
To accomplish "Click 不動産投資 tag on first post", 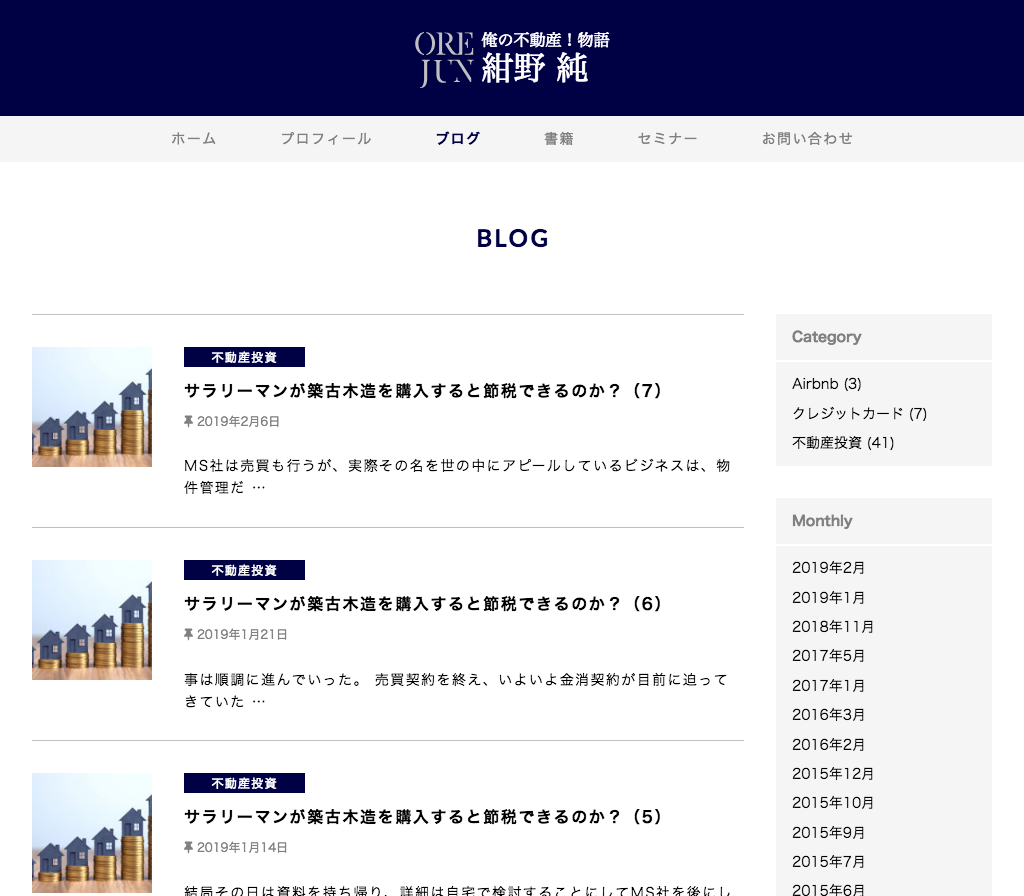I will [x=244, y=357].
